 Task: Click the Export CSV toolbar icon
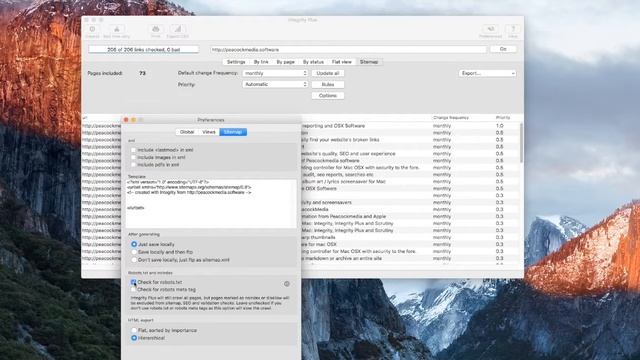pos(178,31)
